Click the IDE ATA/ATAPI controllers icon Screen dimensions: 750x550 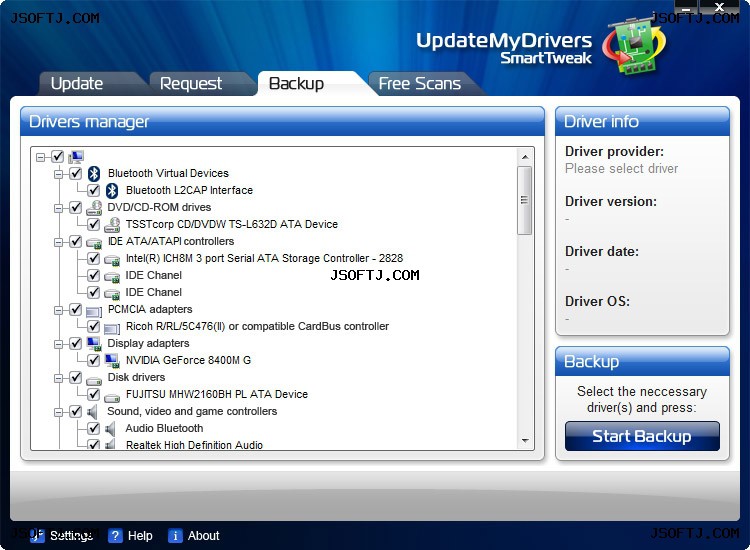click(x=94, y=242)
